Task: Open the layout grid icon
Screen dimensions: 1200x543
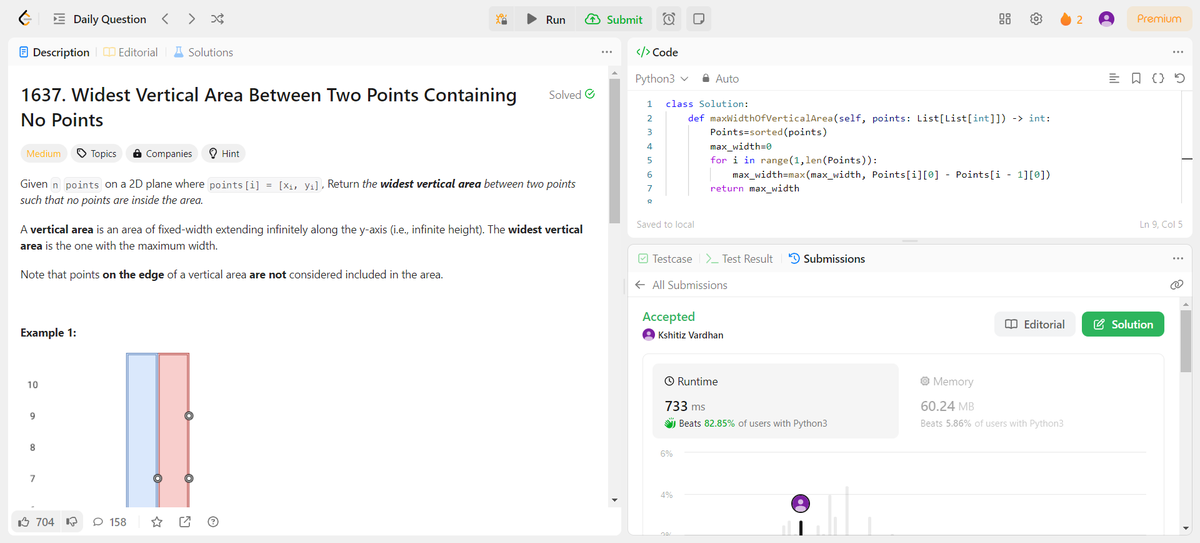Action: click(1006, 19)
